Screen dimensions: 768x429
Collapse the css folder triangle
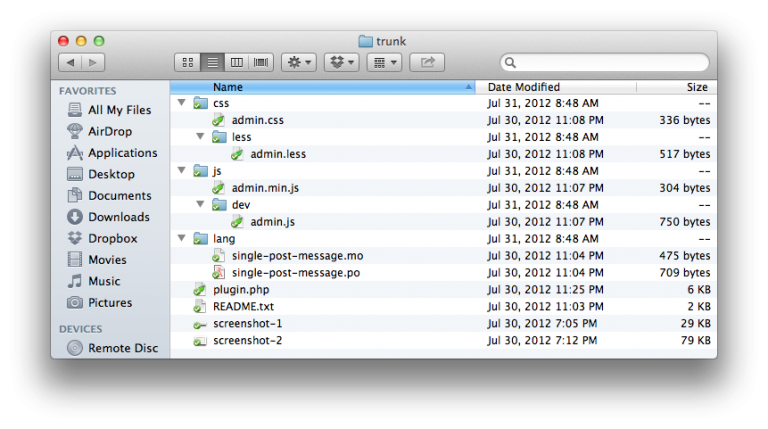click(x=182, y=103)
